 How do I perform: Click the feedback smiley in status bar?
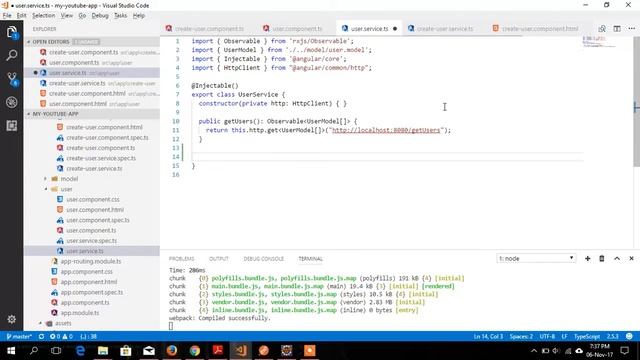click(629, 336)
